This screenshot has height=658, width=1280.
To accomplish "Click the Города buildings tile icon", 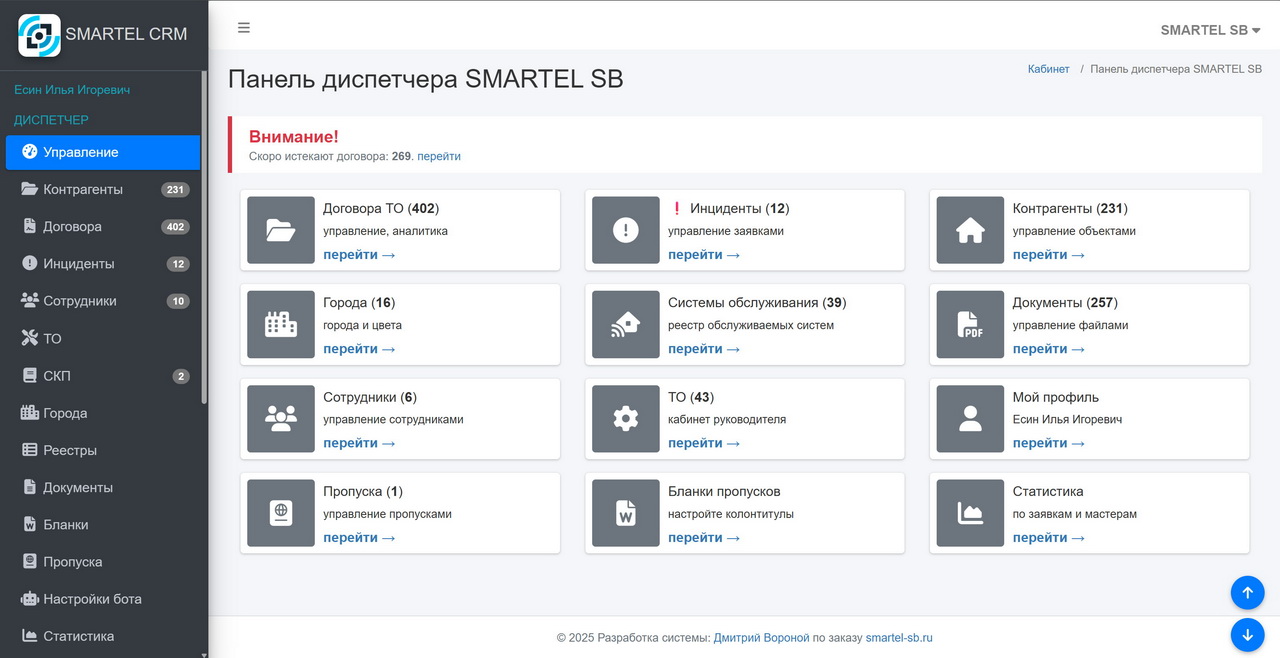I will point(281,324).
